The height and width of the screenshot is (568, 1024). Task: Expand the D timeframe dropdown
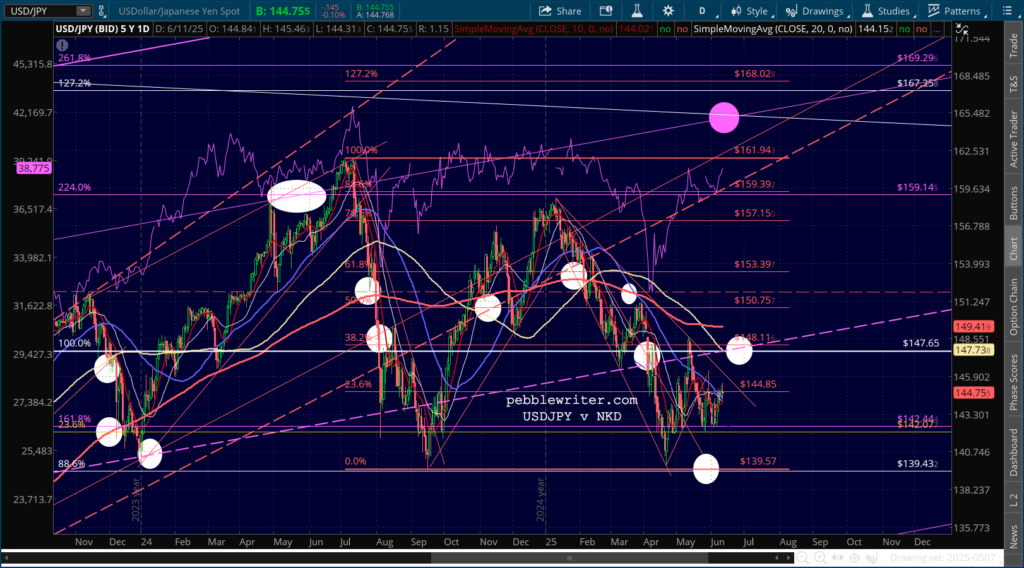click(706, 11)
